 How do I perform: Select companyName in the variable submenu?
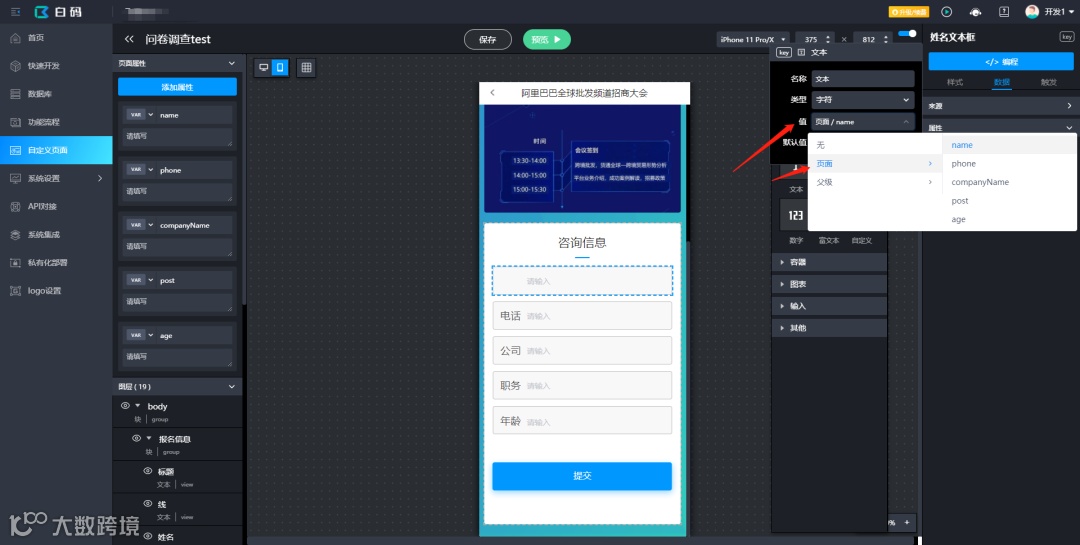coord(1008,182)
